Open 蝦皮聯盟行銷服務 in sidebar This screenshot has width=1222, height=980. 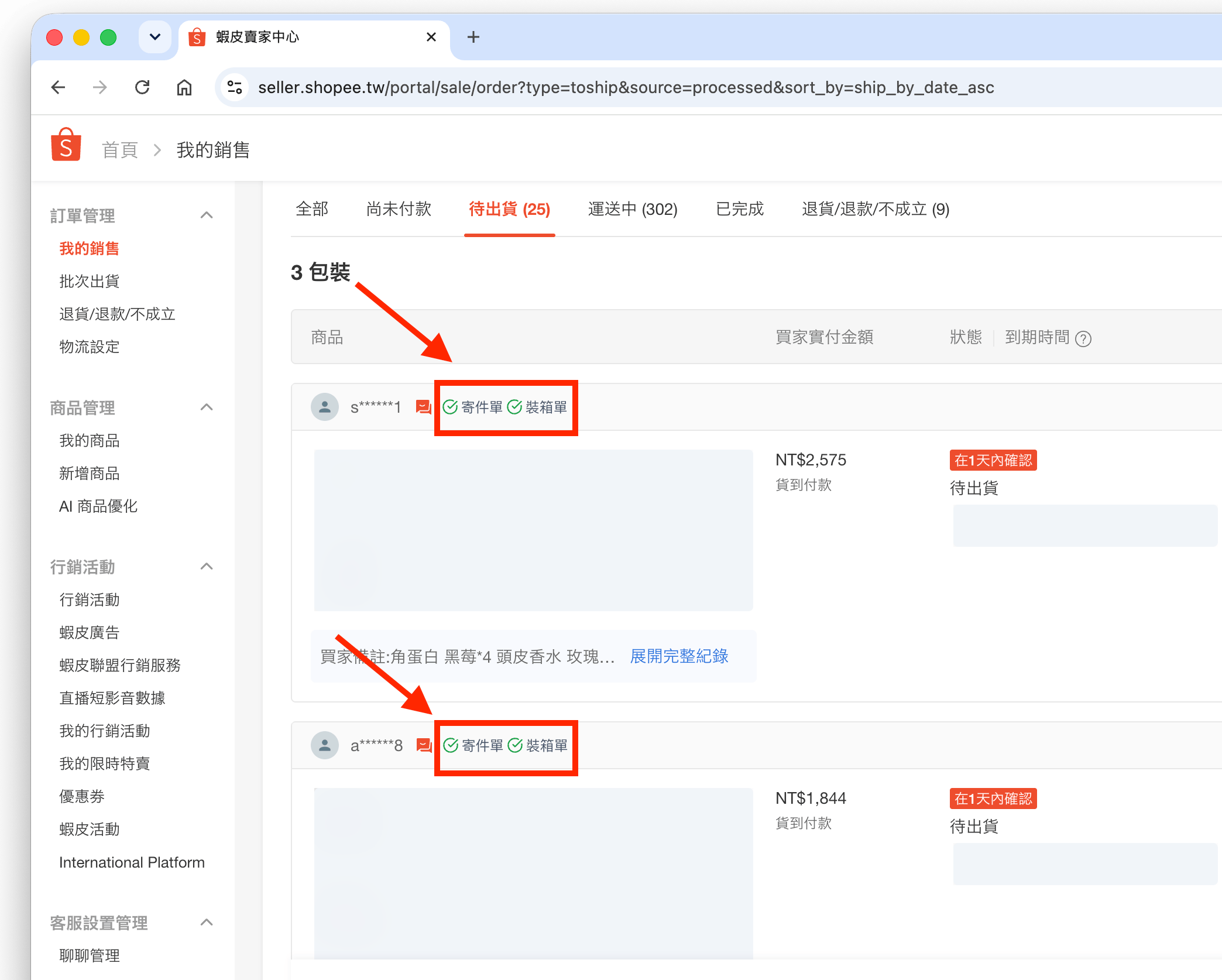[x=119, y=666]
